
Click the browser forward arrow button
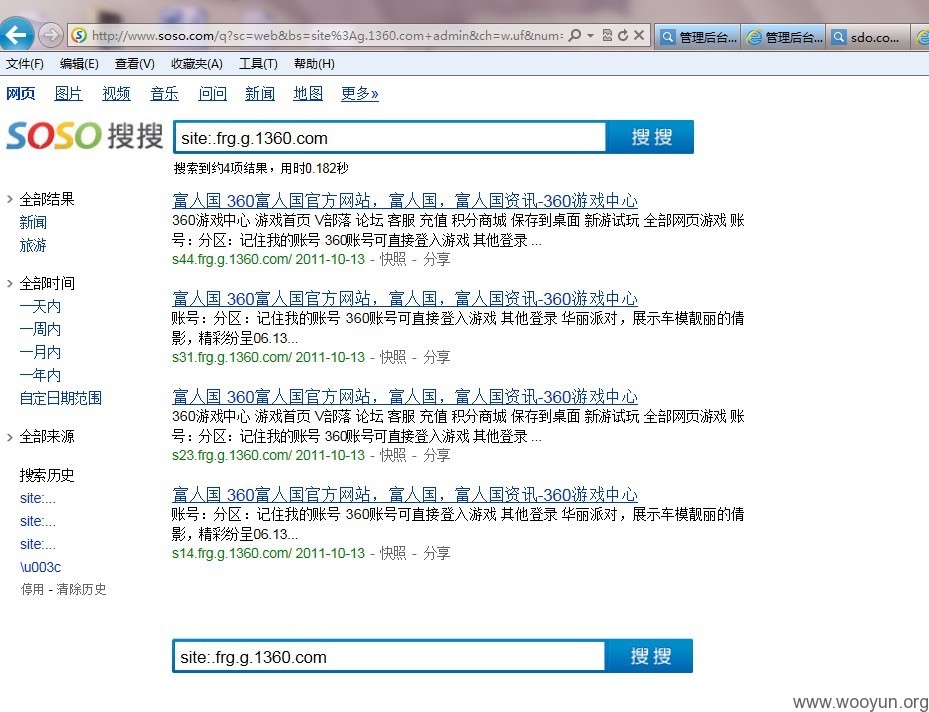coord(51,35)
